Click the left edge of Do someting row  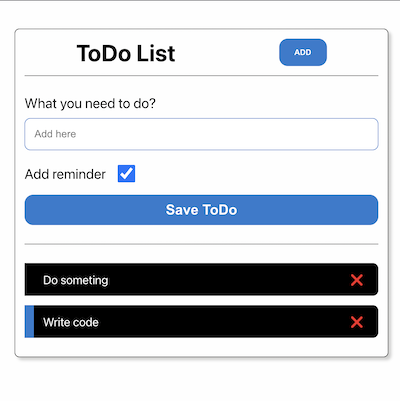(x=27, y=279)
